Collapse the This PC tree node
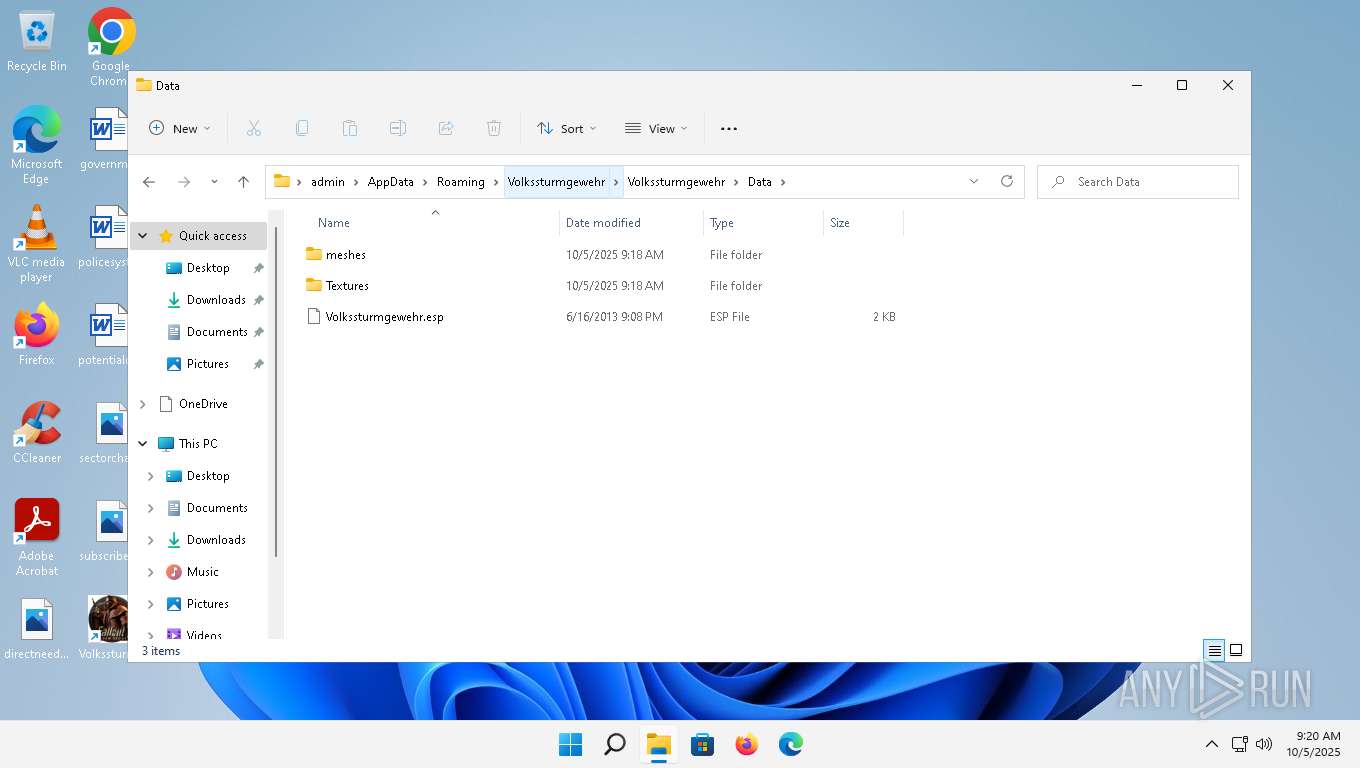The height and width of the screenshot is (768, 1360). click(x=143, y=444)
